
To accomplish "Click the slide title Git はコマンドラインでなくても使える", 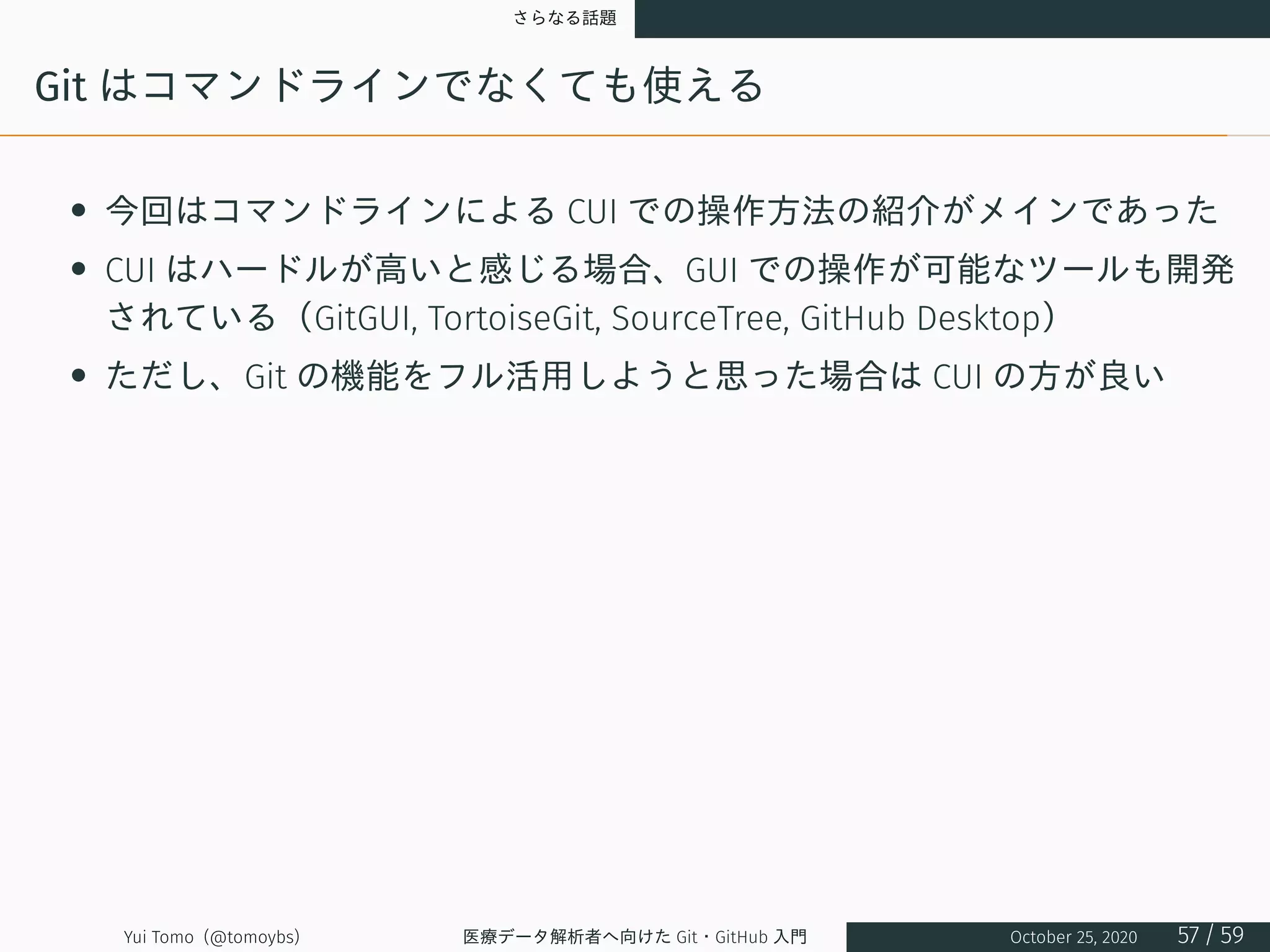I will point(399,86).
